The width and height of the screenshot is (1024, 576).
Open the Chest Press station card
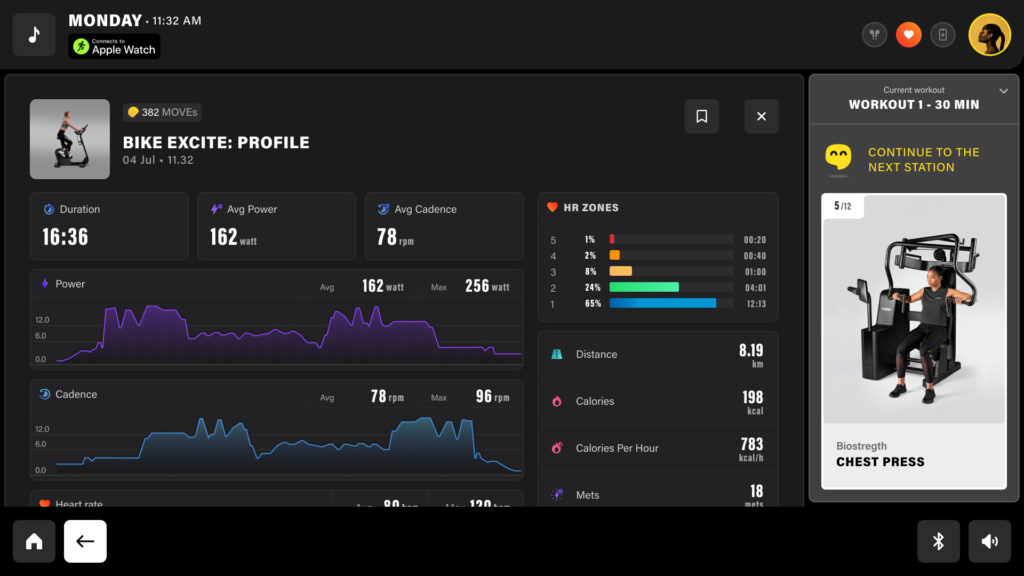pos(914,340)
